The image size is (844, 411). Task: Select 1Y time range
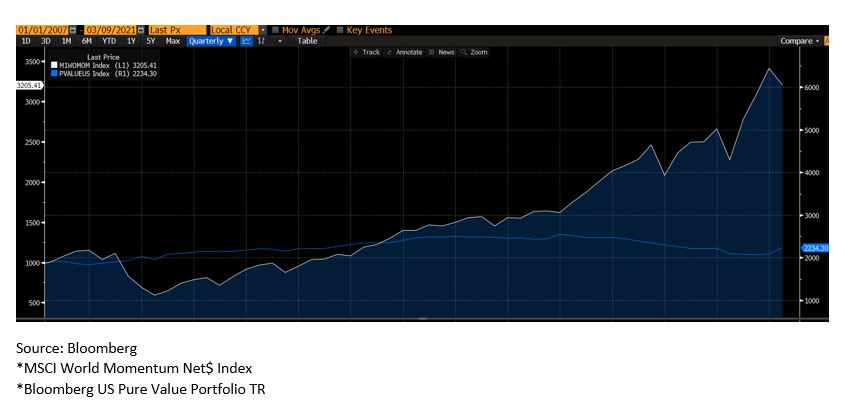(x=131, y=41)
